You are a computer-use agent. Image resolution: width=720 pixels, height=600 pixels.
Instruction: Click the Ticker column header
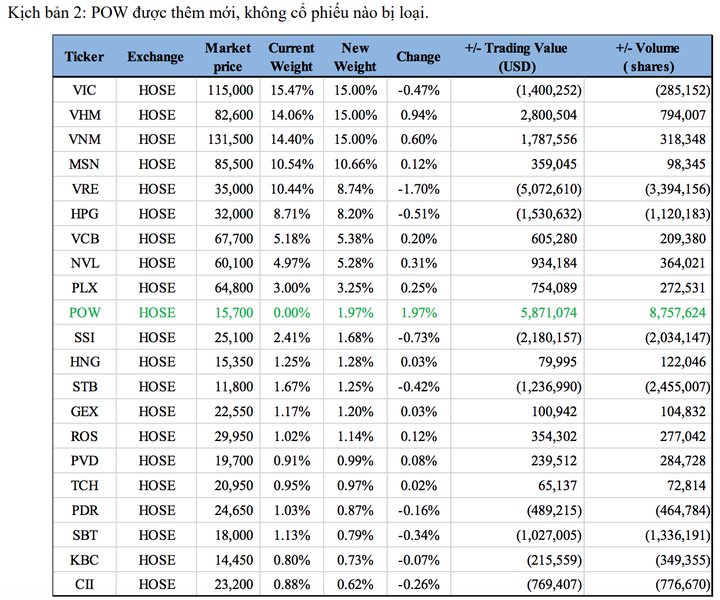85,57
